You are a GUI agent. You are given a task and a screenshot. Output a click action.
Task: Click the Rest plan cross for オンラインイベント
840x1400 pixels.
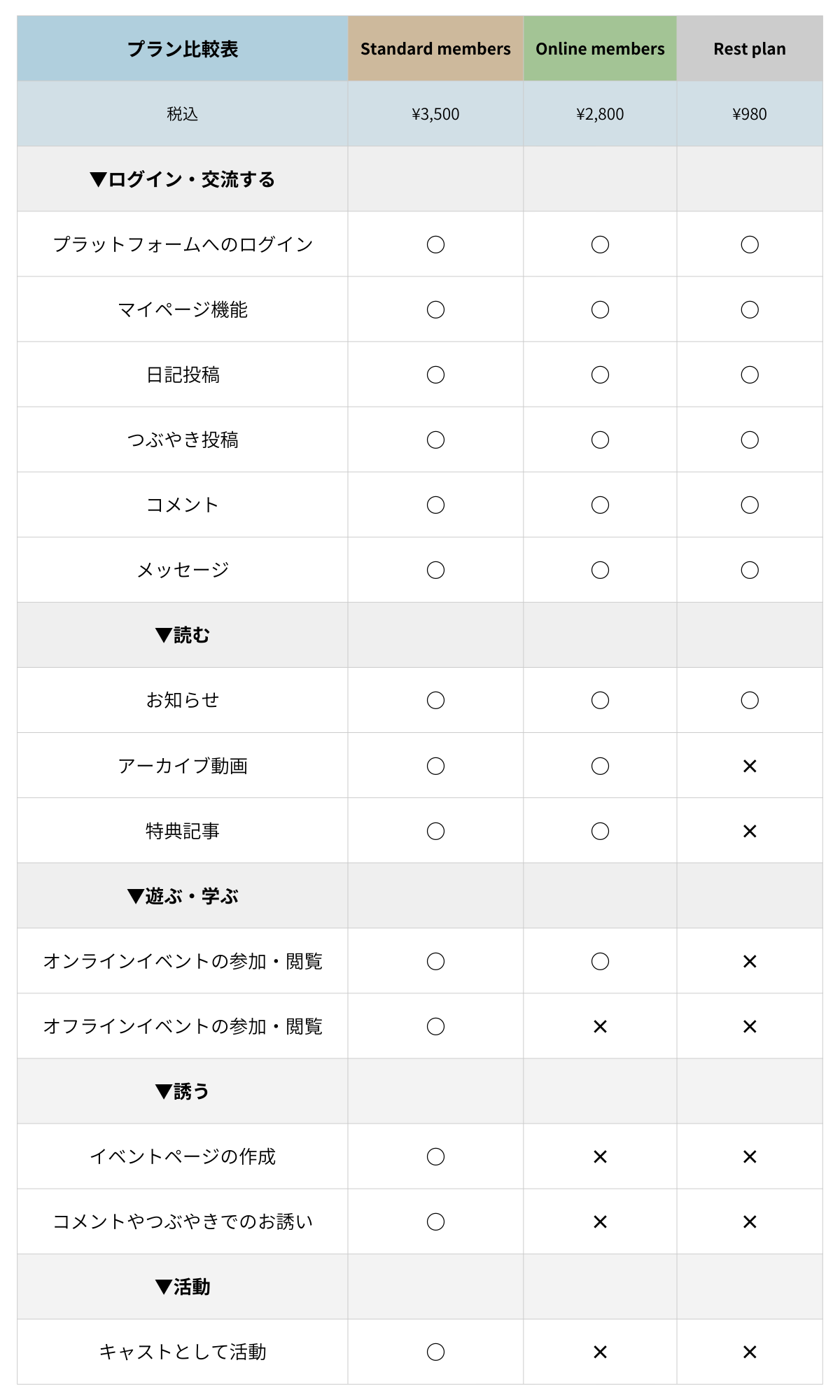[750, 962]
